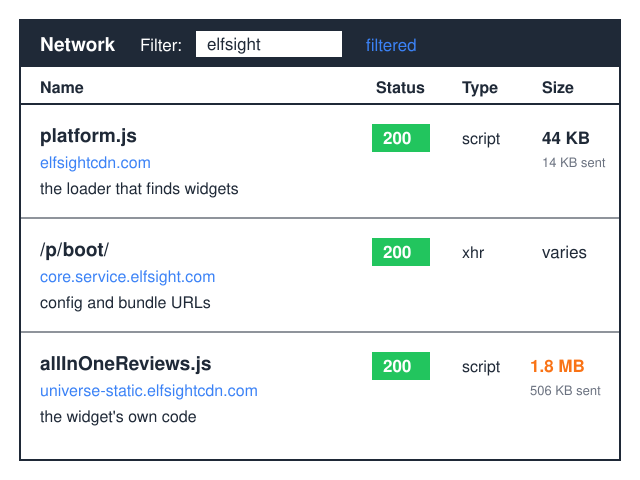Screen dimensions: 640x480
Task: Click the script type of allInOneReviews.js
Action: [481, 367]
